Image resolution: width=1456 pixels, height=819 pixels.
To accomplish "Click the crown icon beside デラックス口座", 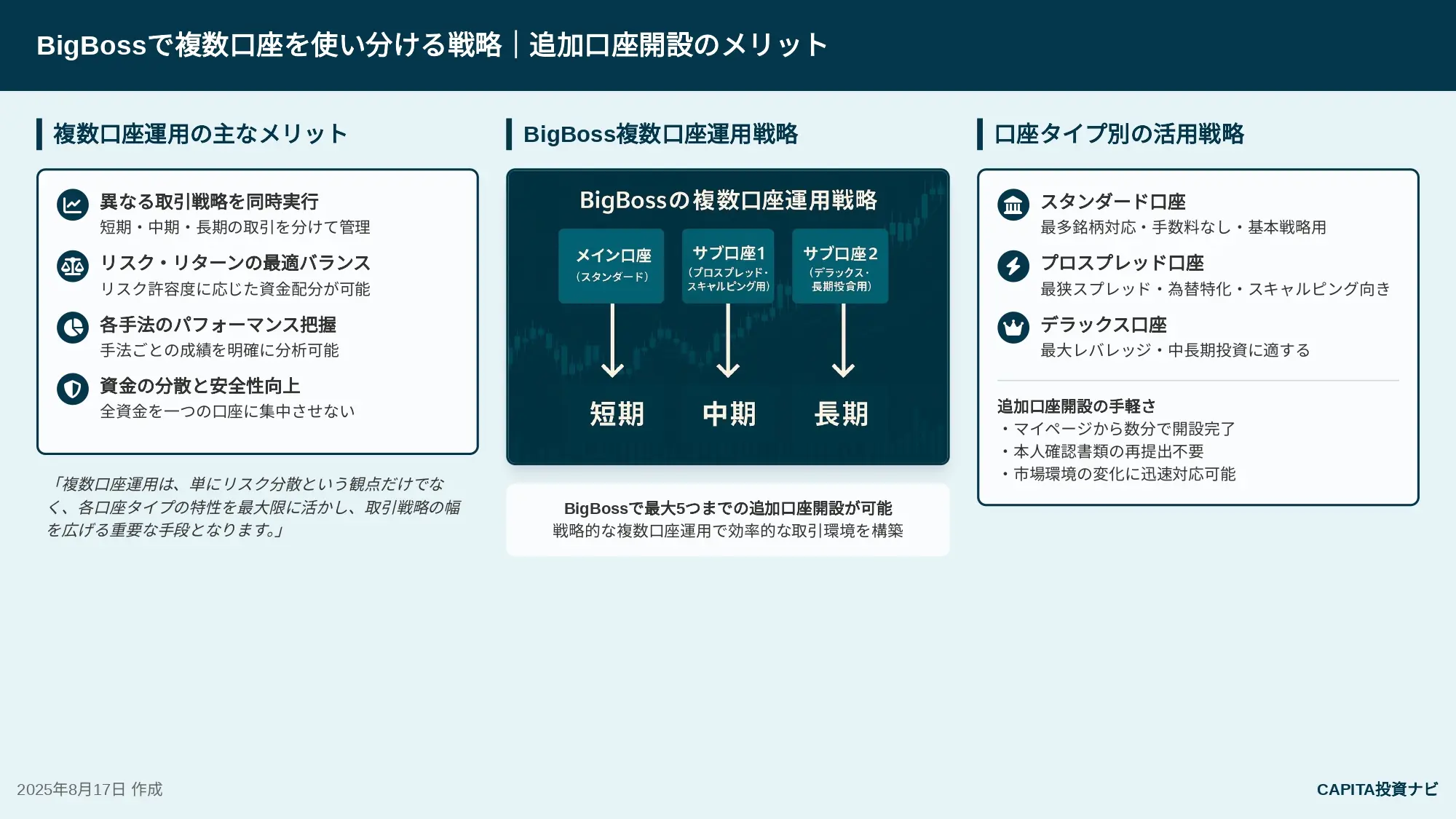I will (x=1013, y=328).
